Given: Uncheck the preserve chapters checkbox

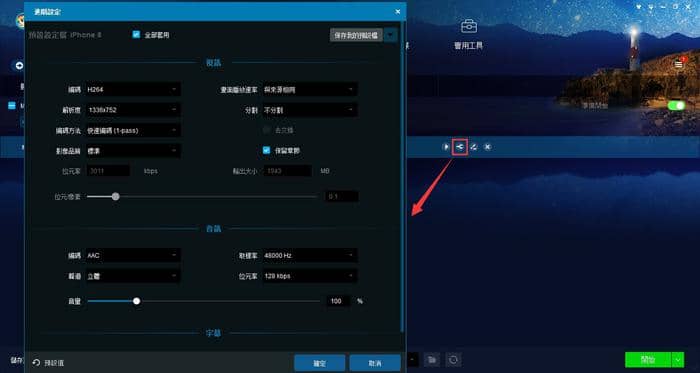Looking at the screenshot, I should coord(267,150).
